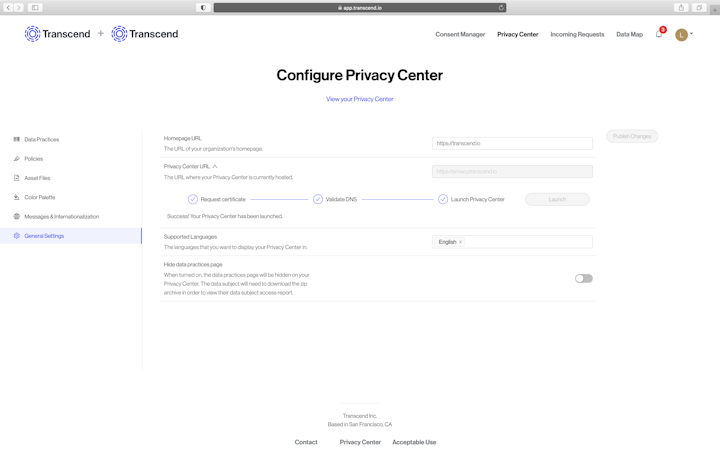Open the Data Map navigation item
Screen dimensions: 720x450
pos(629,34)
